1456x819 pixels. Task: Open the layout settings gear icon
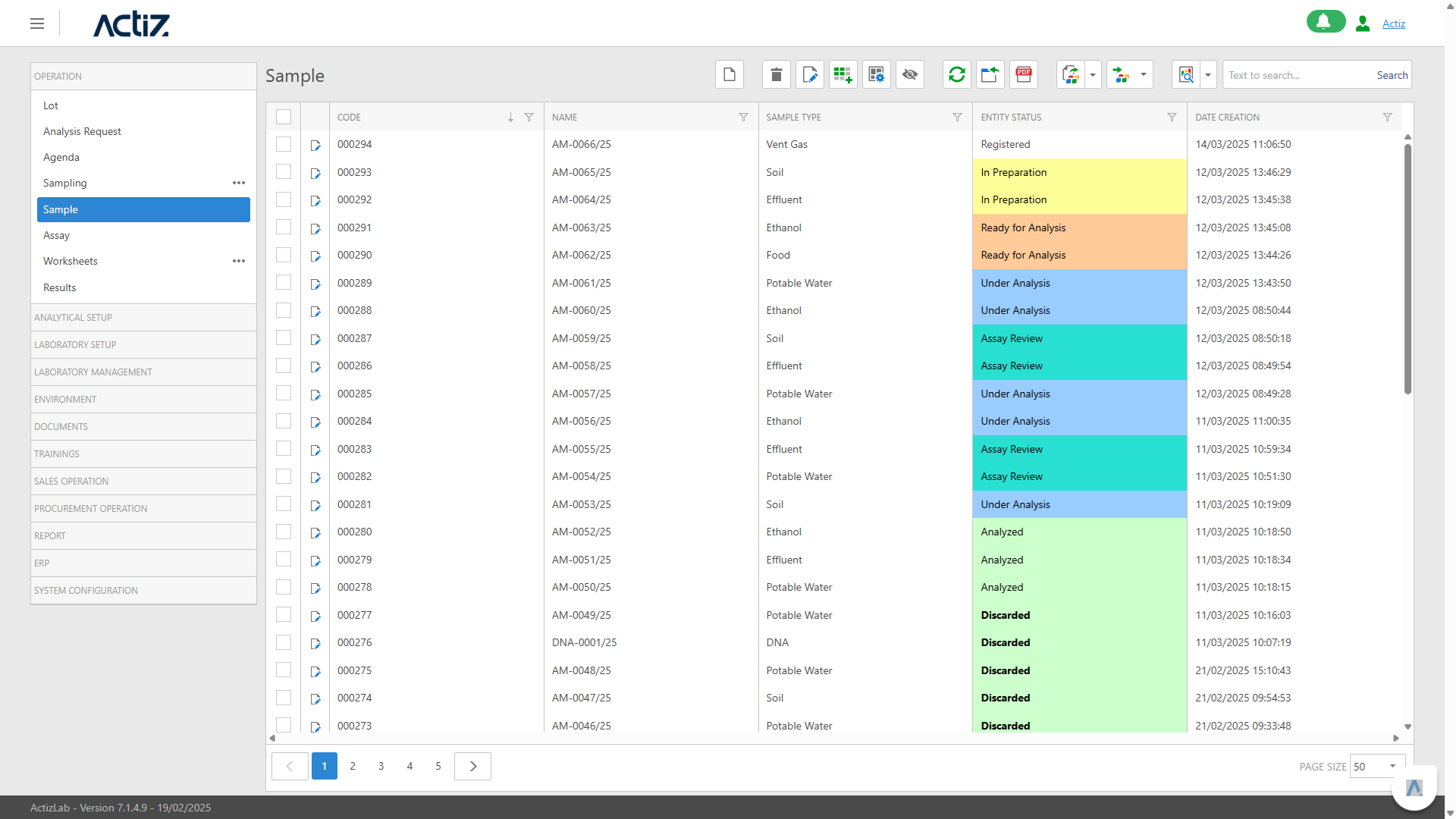[876, 74]
